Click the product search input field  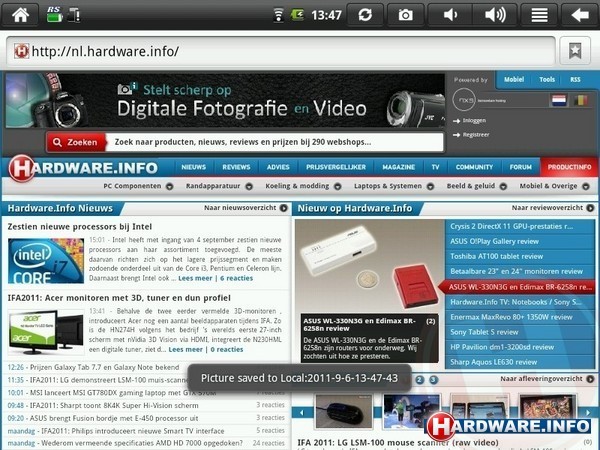tap(274, 142)
